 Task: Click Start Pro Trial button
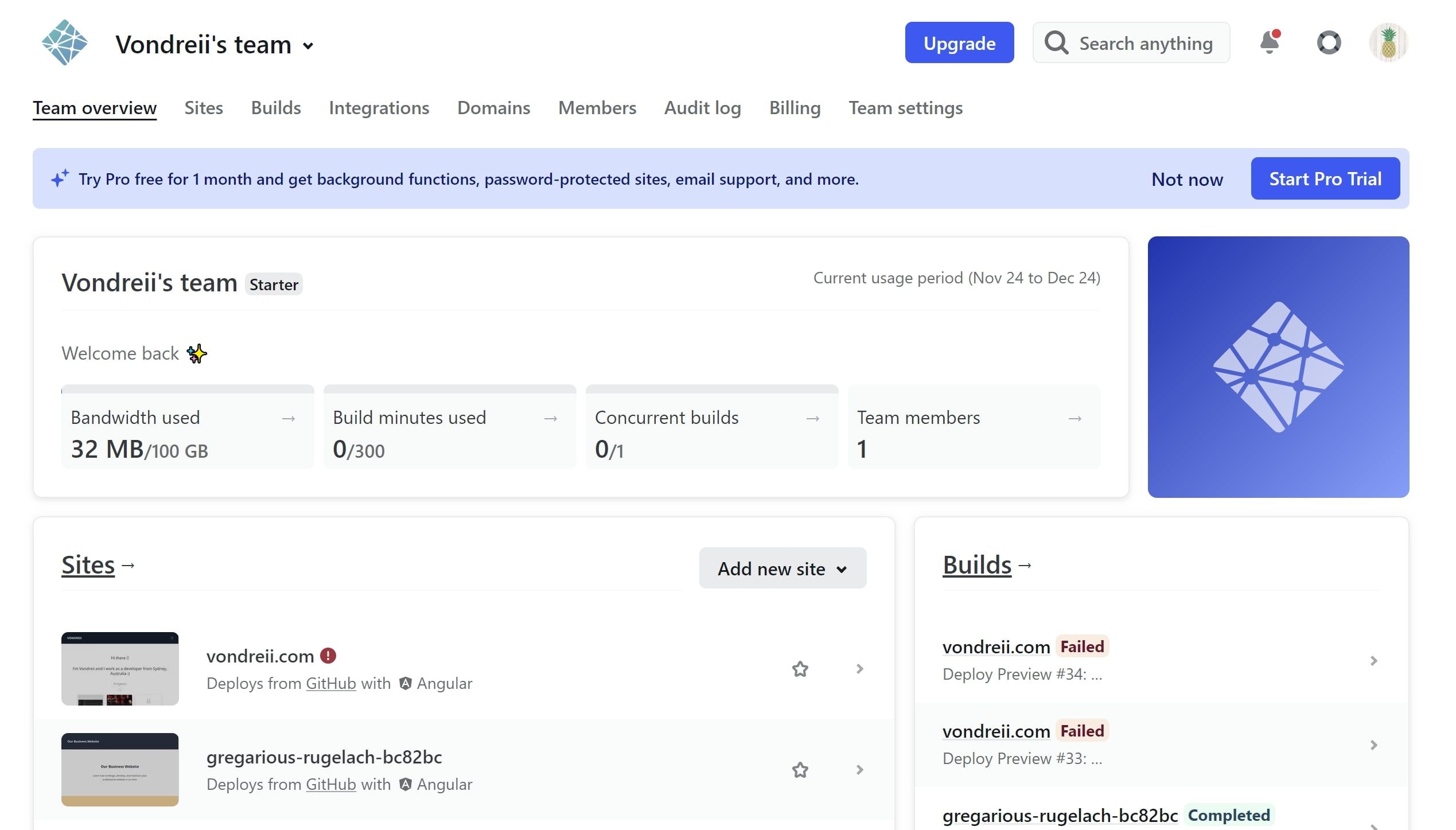(x=1324, y=178)
